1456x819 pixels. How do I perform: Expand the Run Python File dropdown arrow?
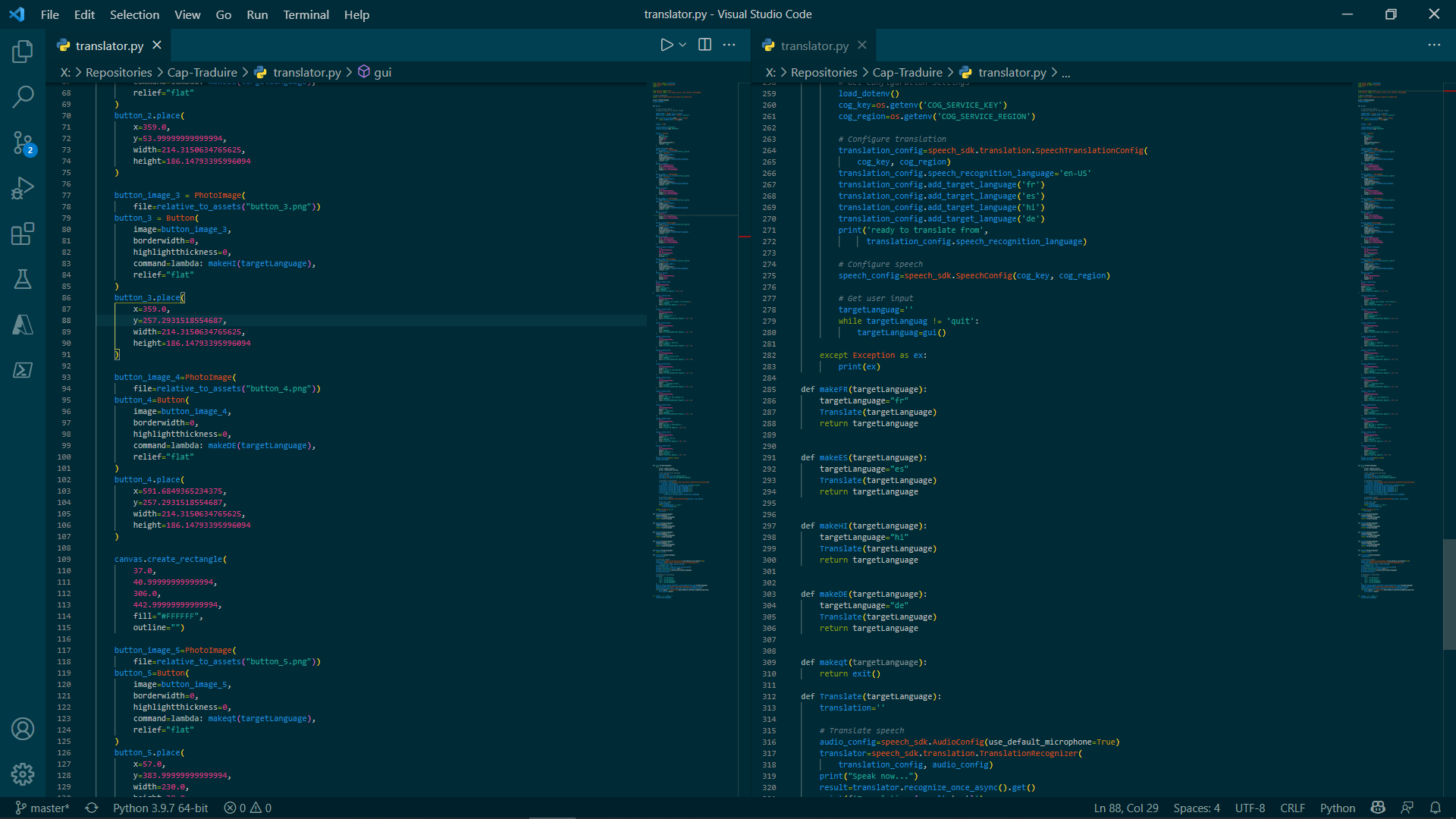(x=682, y=45)
